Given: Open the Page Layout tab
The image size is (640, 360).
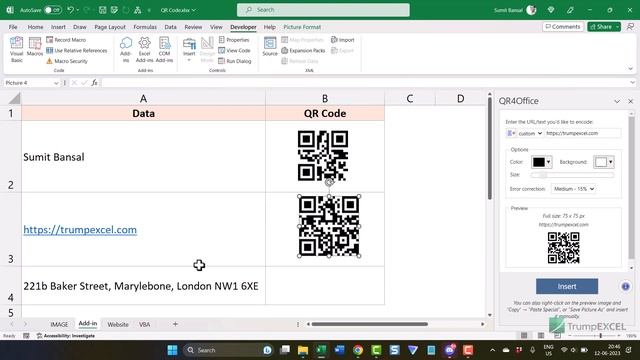Looking at the screenshot, I should (110, 27).
